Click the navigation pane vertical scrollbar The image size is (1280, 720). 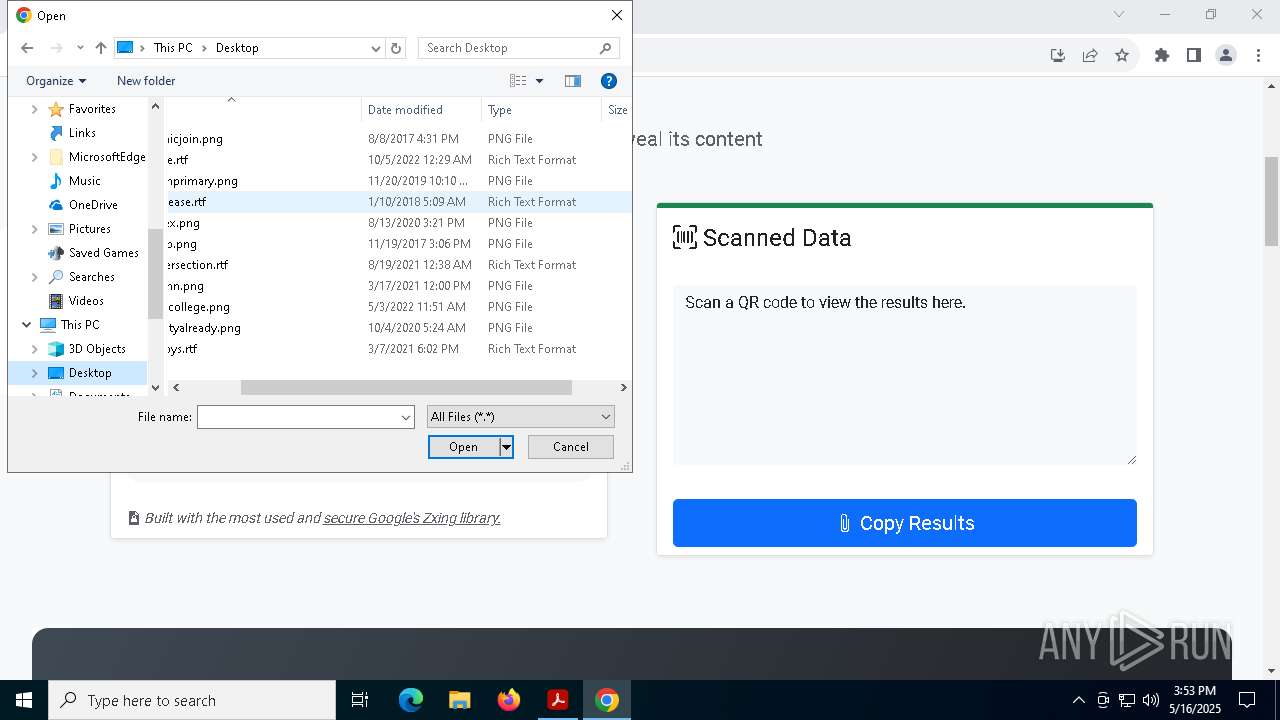click(x=155, y=272)
